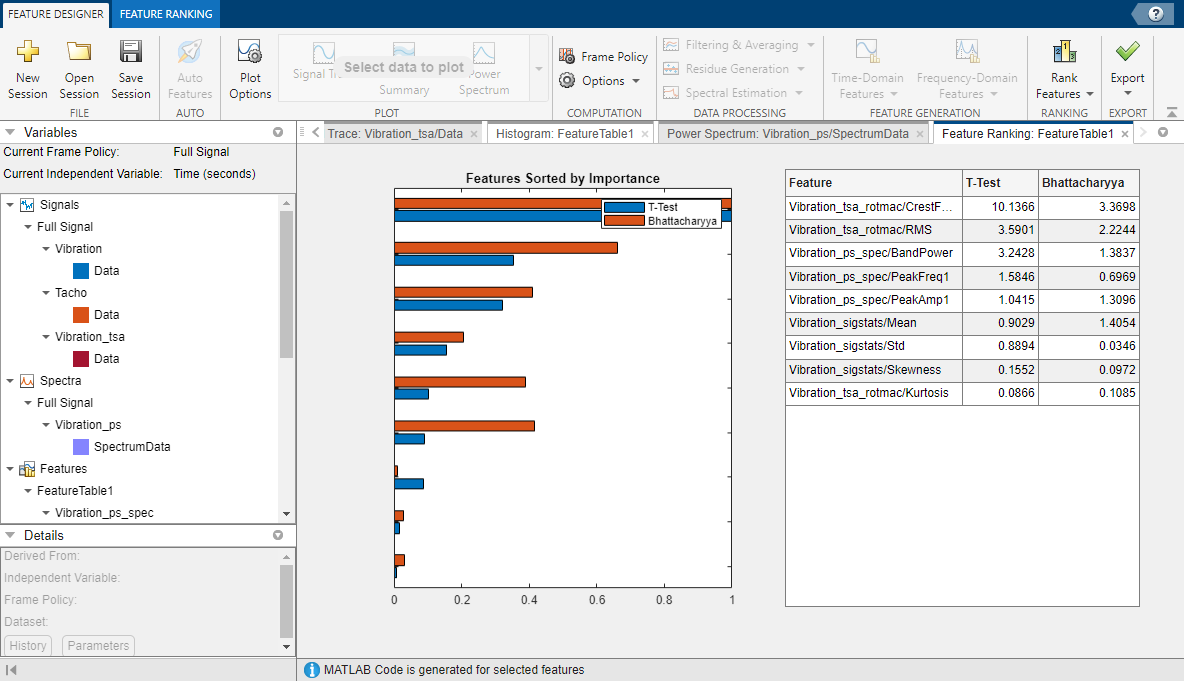Switch to the Feature Ranking ribbon tab
1184x681 pixels.
(x=165, y=13)
